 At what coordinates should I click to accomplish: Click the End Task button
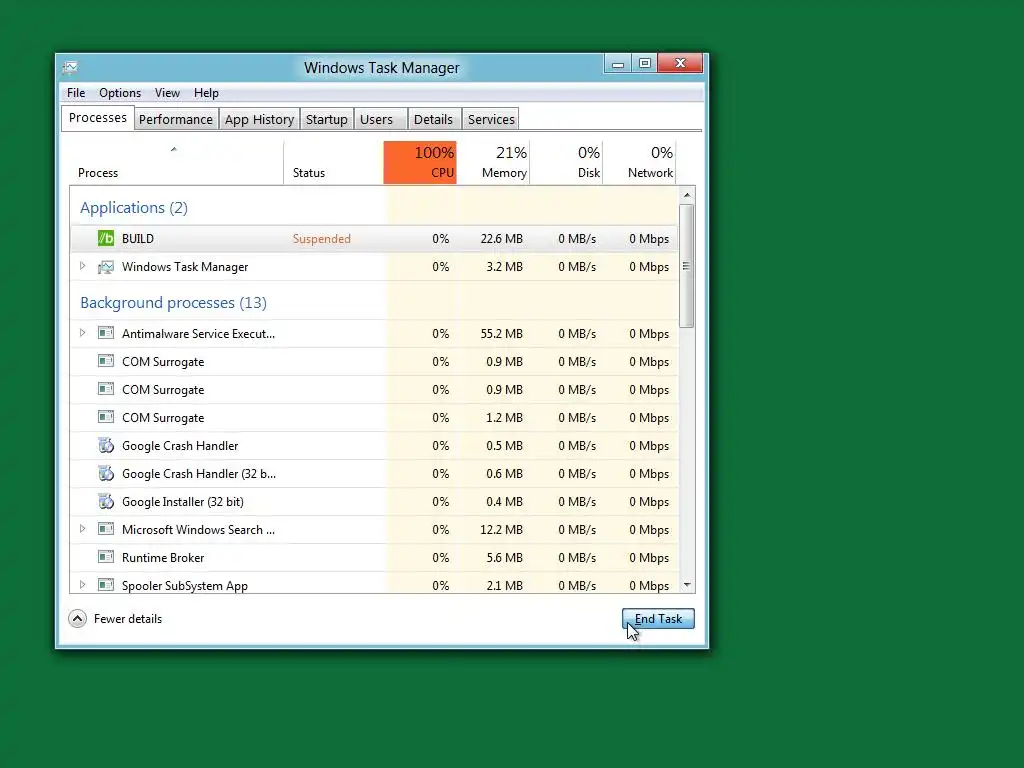[x=658, y=618]
